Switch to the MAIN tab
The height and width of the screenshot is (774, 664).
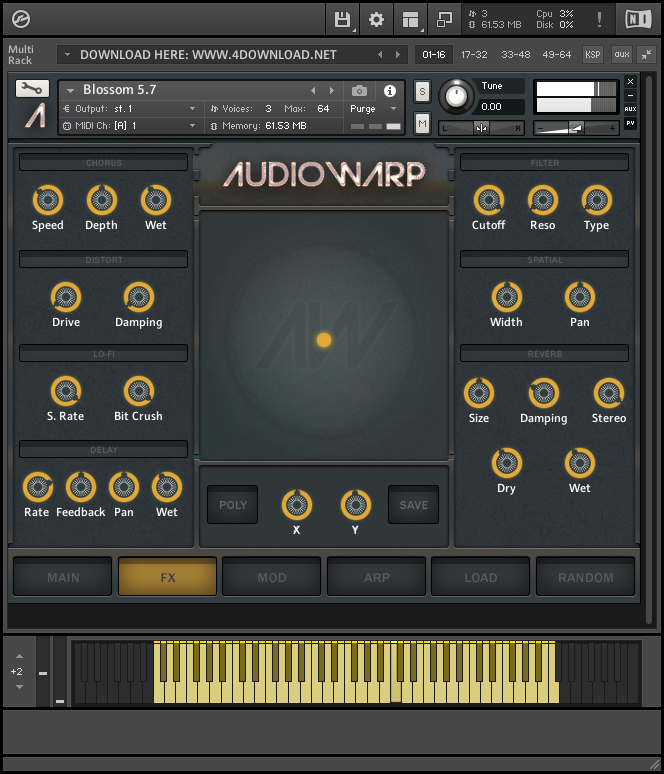pyautogui.click(x=63, y=577)
